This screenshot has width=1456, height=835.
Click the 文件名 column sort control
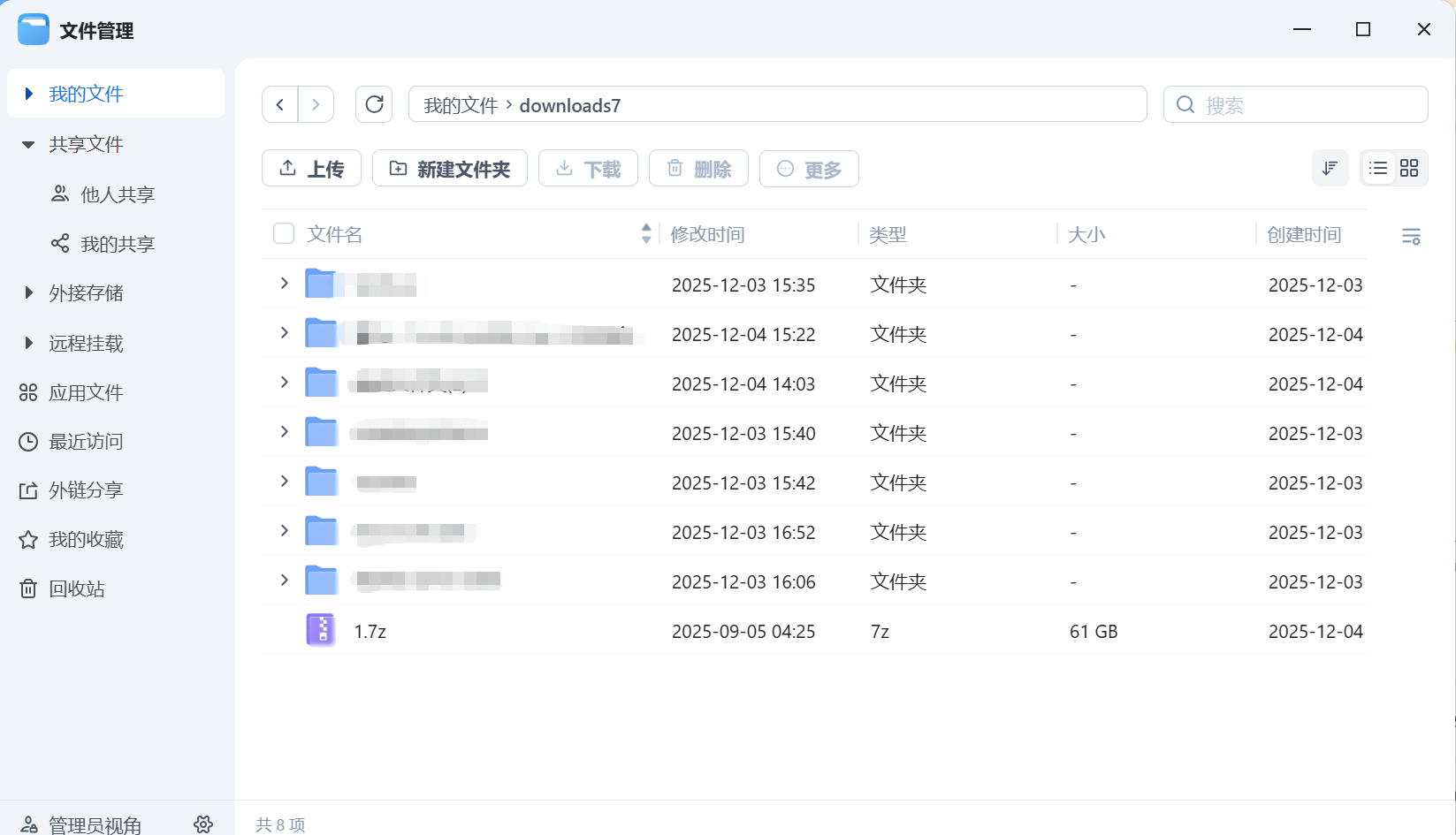[x=645, y=233]
